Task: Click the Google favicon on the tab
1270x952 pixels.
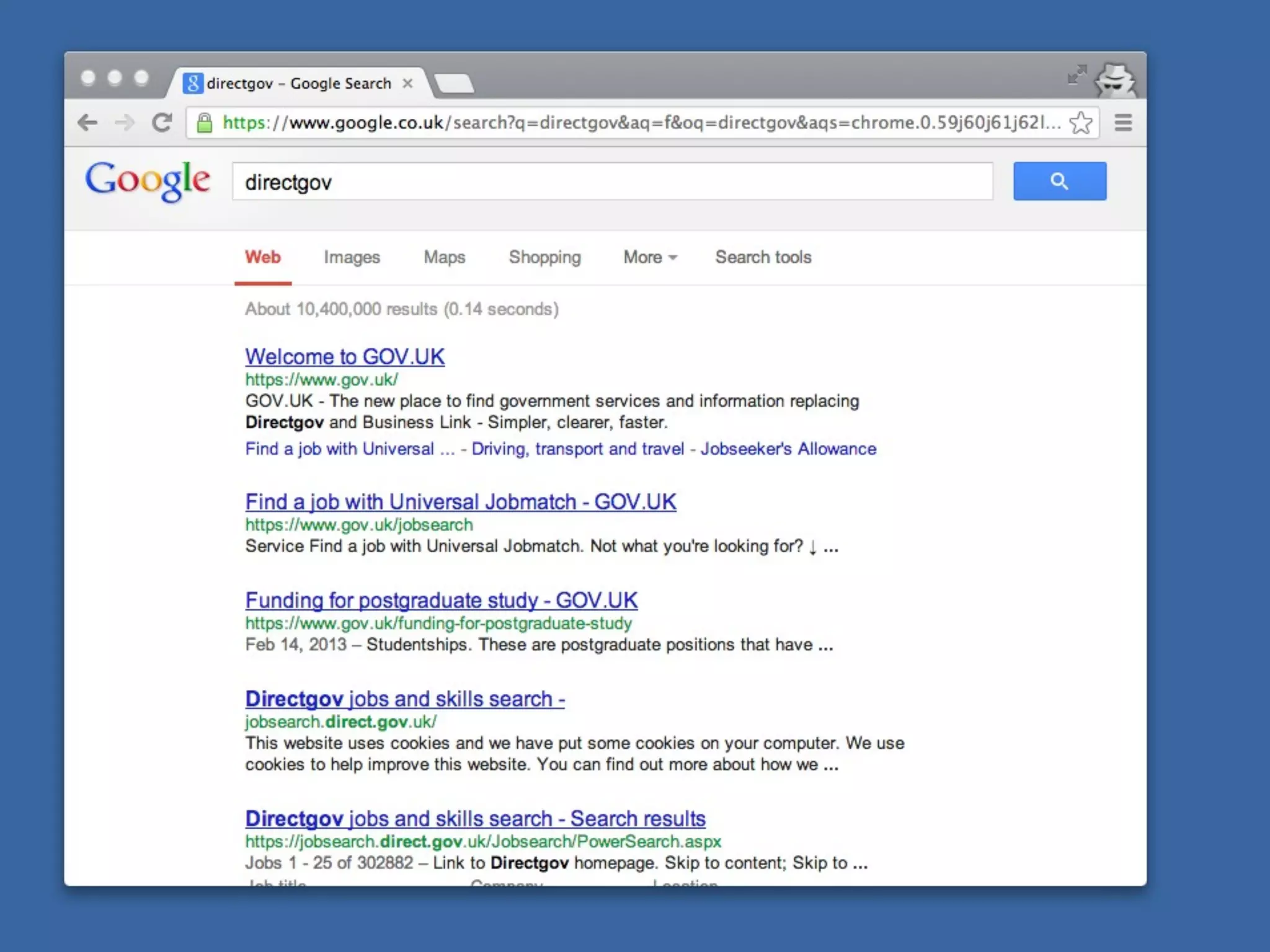Action: click(x=193, y=83)
